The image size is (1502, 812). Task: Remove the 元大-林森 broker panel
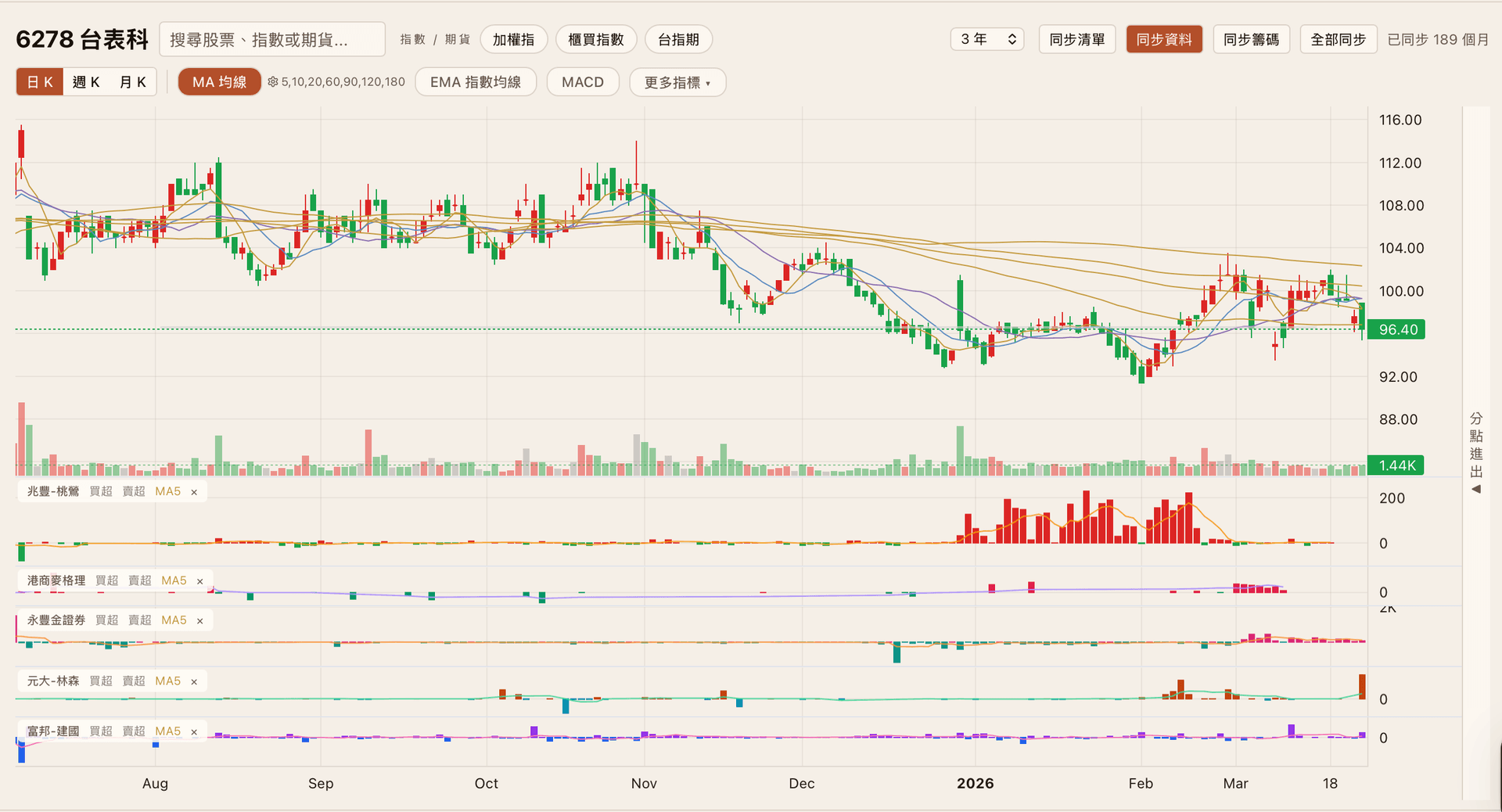coord(194,682)
